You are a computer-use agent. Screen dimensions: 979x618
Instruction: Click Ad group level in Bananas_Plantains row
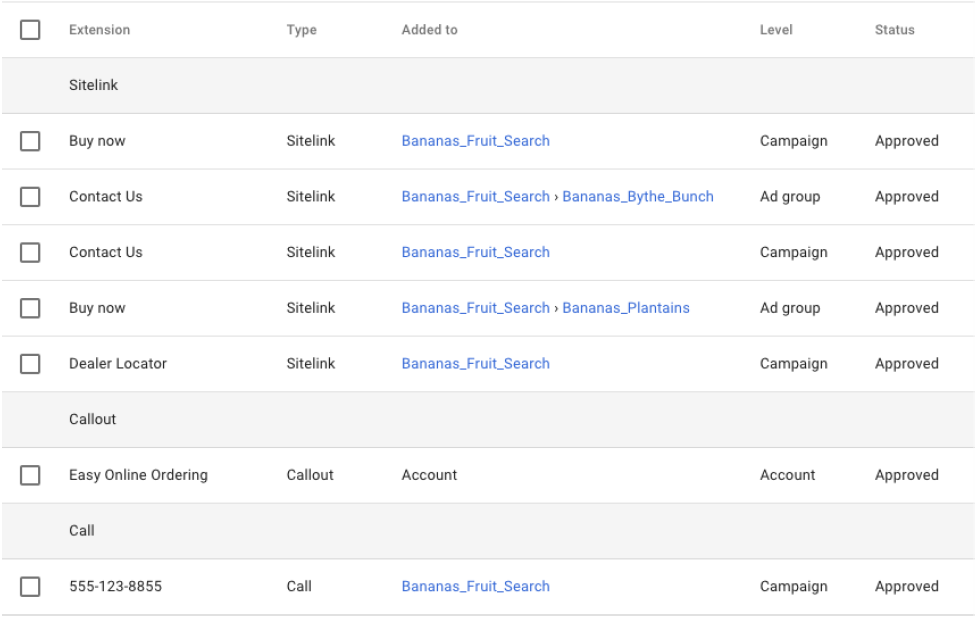(790, 308)
